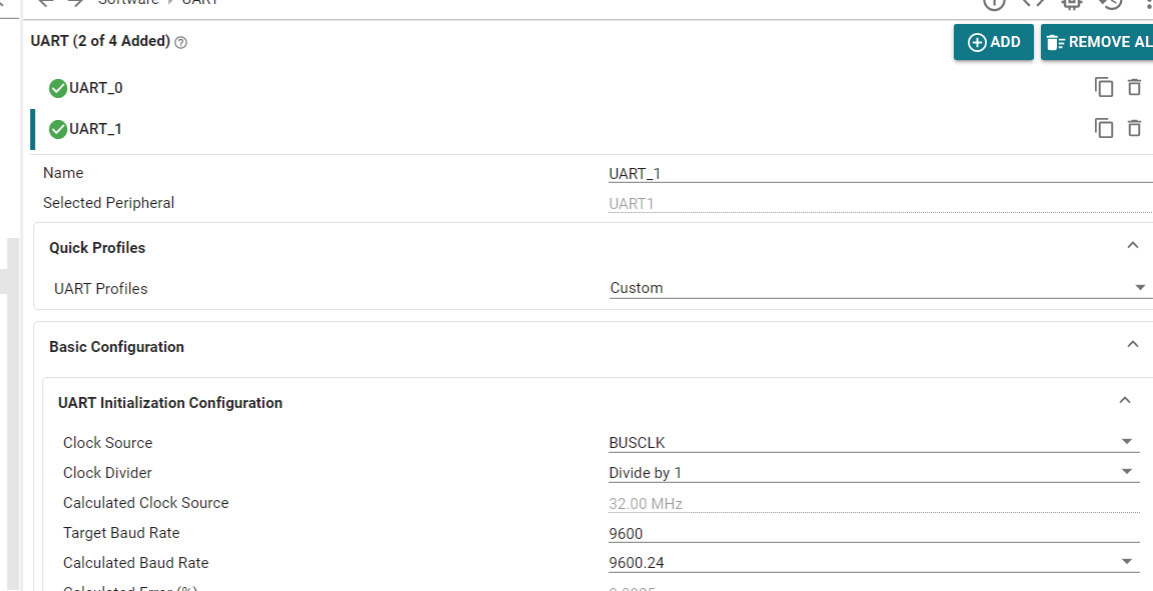Click the green status check beside UART_1

(x=58, y=129)
